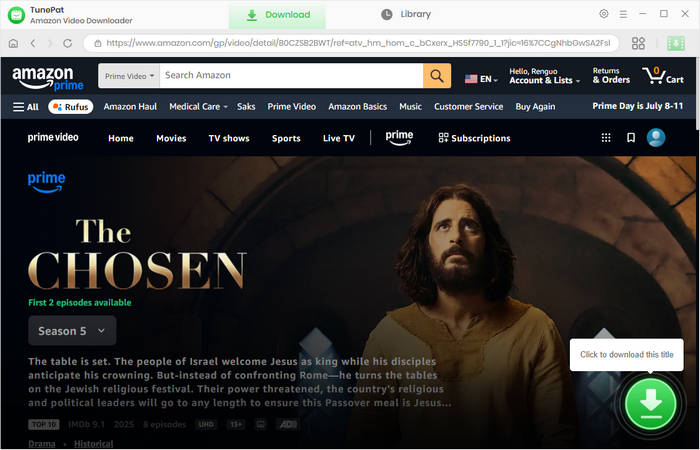Open Customer Service link
The width and height of the screenshot is (700, 450).
click(468, 107)
